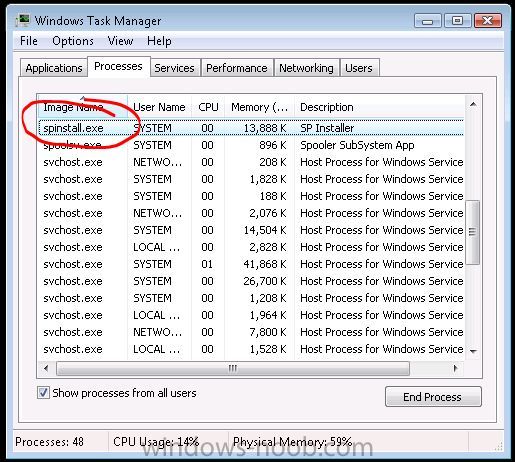515x462 pixels.
Task: Select svchost.exe using 1,964 K memory
Action: [251, 315]
